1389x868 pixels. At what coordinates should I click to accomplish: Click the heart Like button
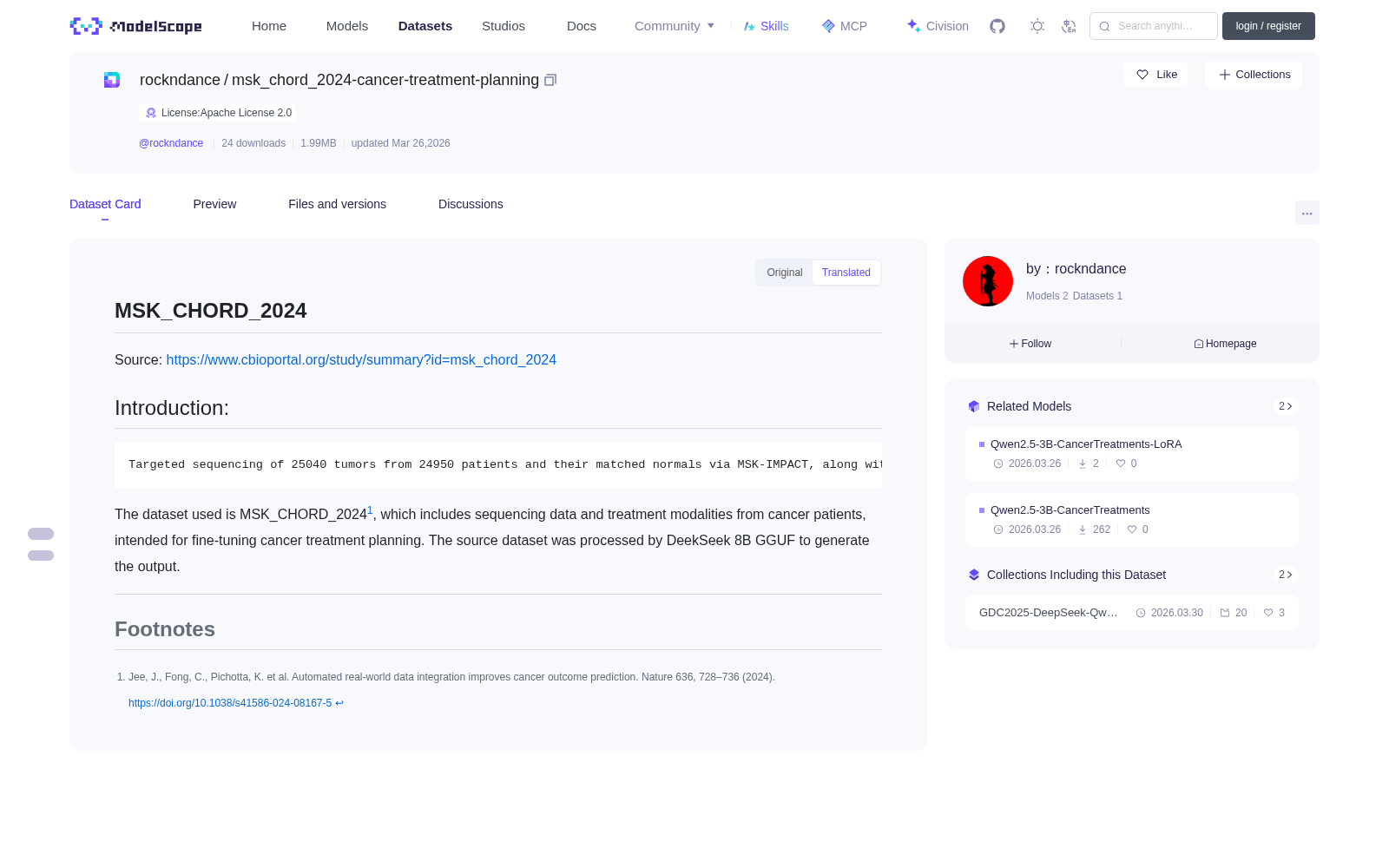coord(1155,75)
